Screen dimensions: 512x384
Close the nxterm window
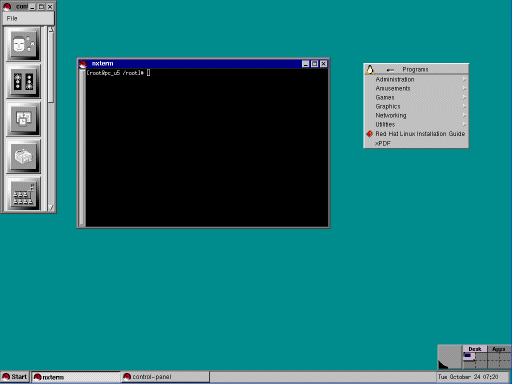(323, 64)
